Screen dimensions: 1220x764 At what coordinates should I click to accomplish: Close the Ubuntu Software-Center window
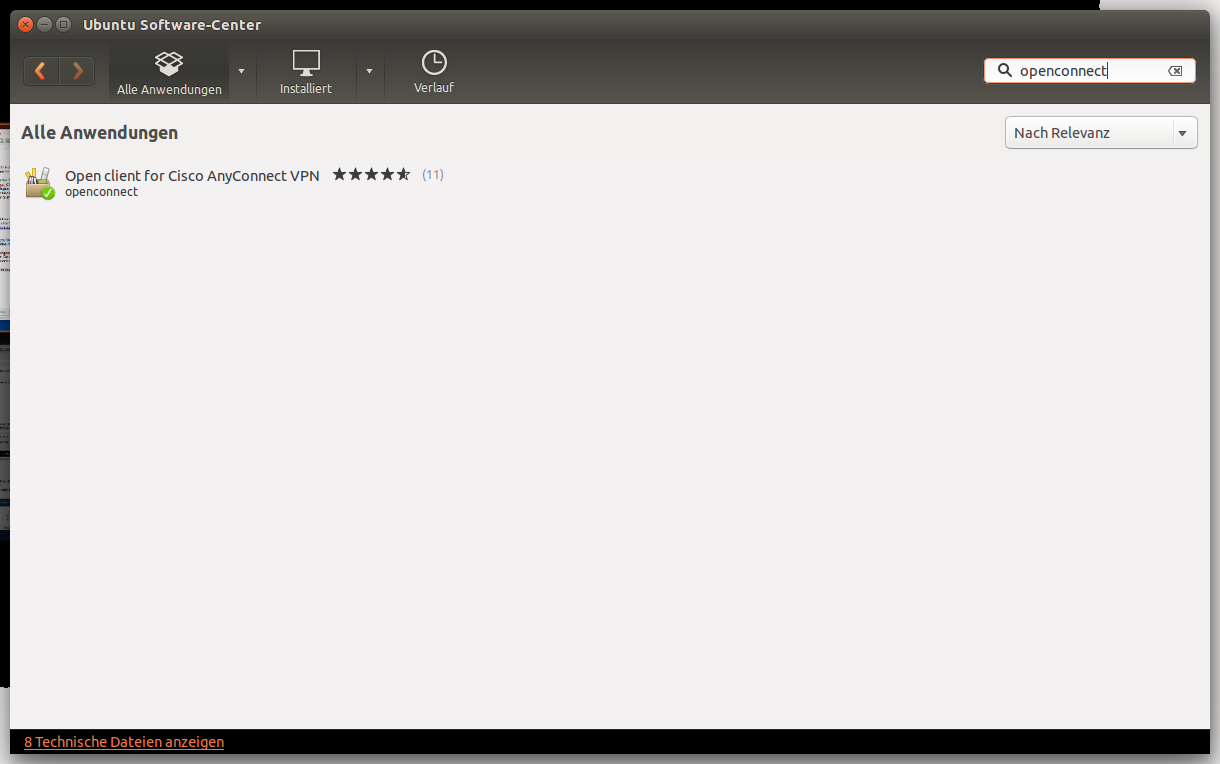pos(26,24)
